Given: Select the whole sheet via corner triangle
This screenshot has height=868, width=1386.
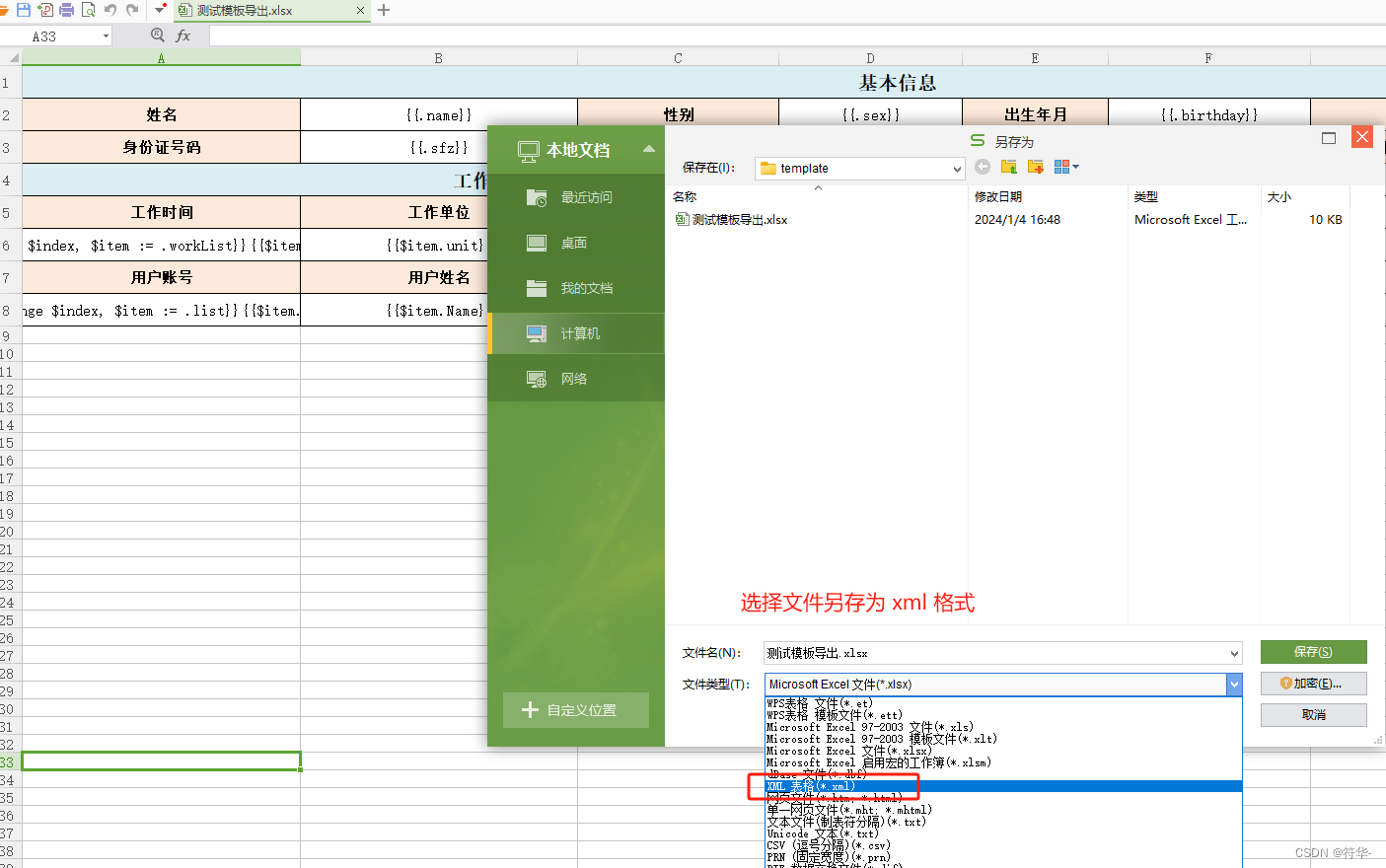Looking at the screenshot, I should coord(12,57).
